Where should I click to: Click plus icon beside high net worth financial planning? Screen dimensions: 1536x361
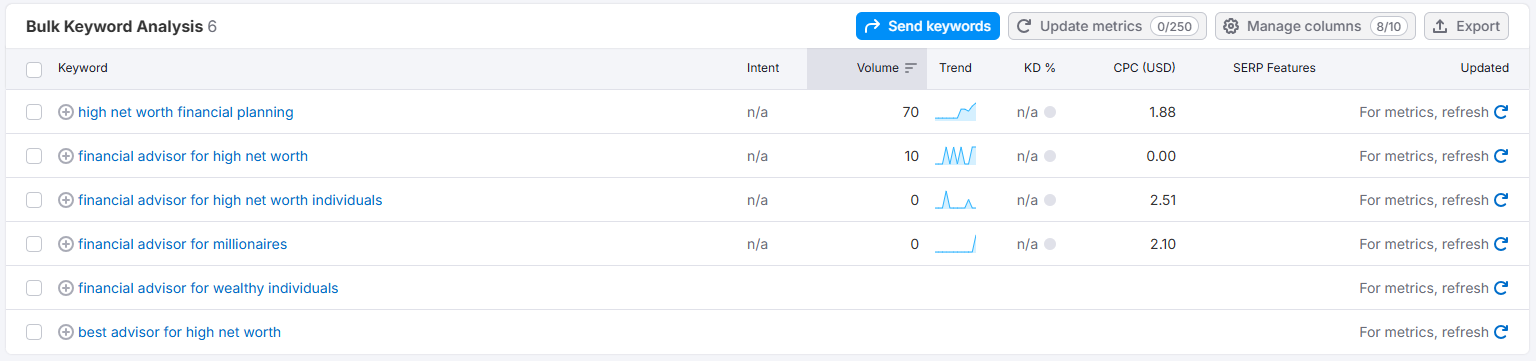tap(66, 112)
